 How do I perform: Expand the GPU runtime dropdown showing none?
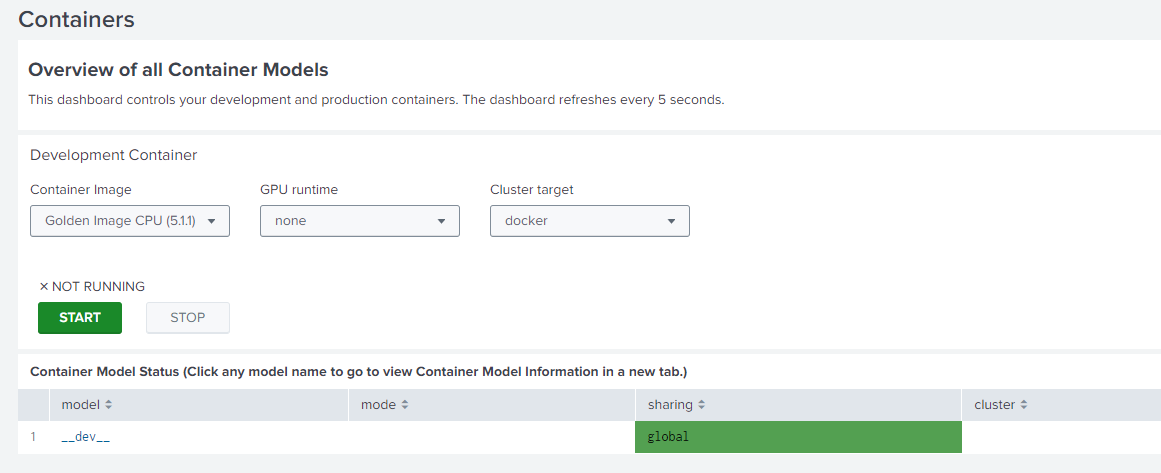[x=359, y=221]
